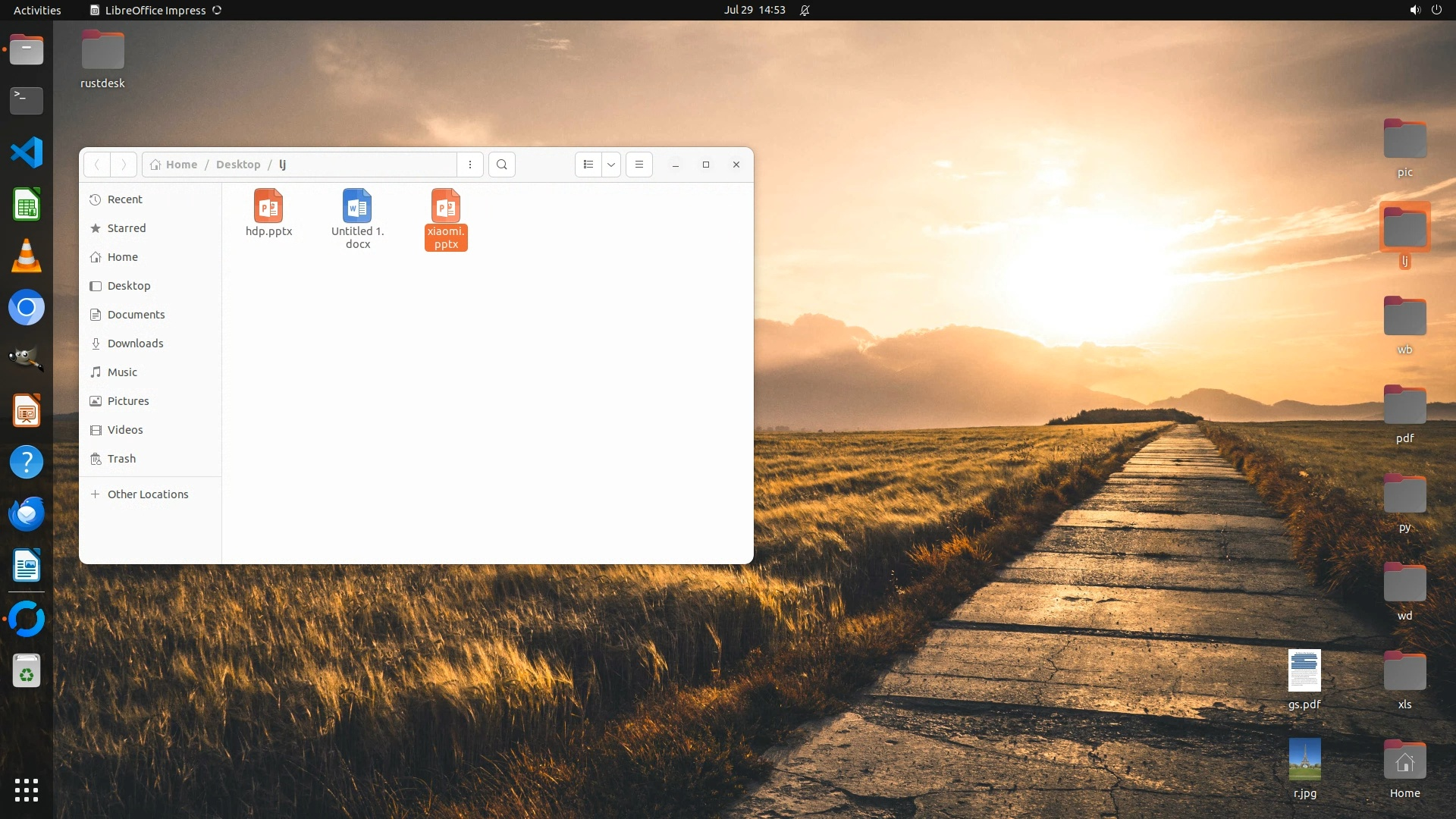Open Other Locations in sidebar
Image resolution: width=1456 pixels, height=819 pixels.
pos(147,494)
